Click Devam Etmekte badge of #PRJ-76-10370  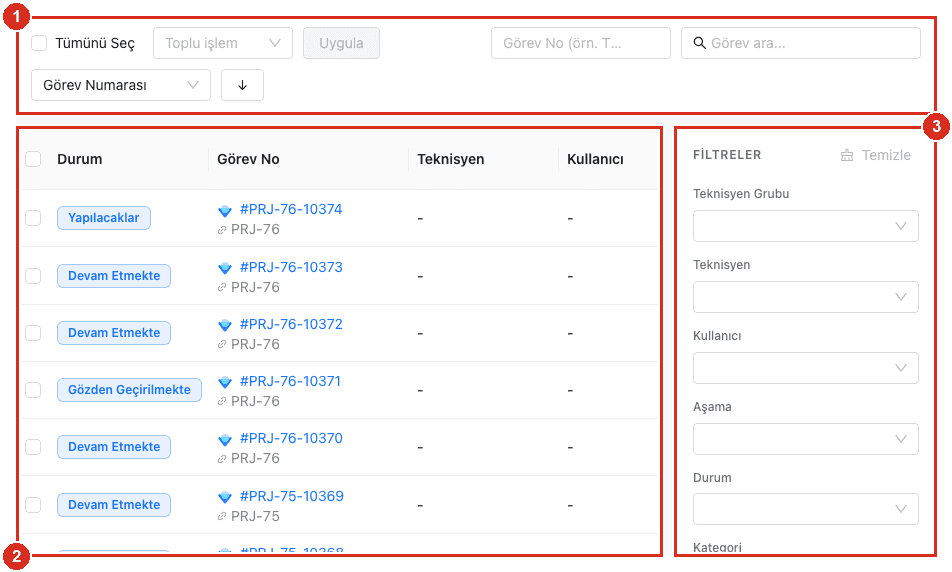114,447
